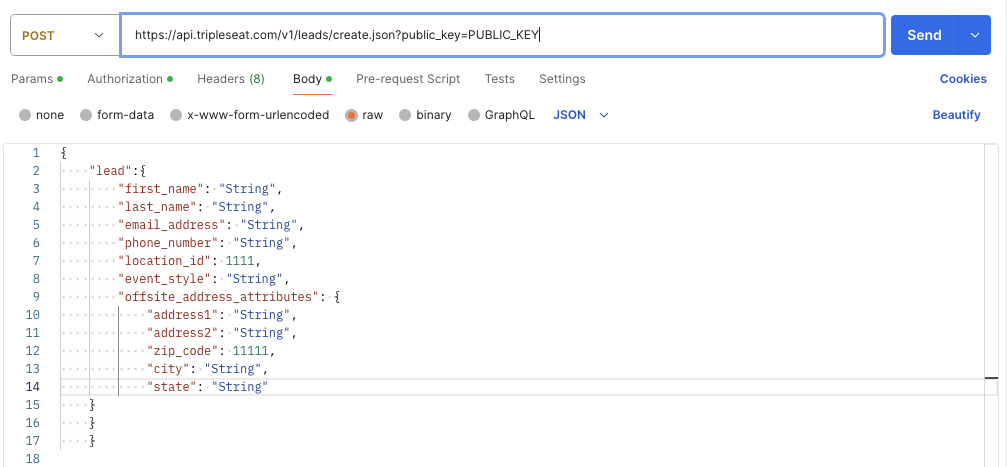Image resolution: width=1007 pixels, height=467 pixels.
Task: Open the Send options arrow
Action: pyautogui.click(x=975, y=35)
